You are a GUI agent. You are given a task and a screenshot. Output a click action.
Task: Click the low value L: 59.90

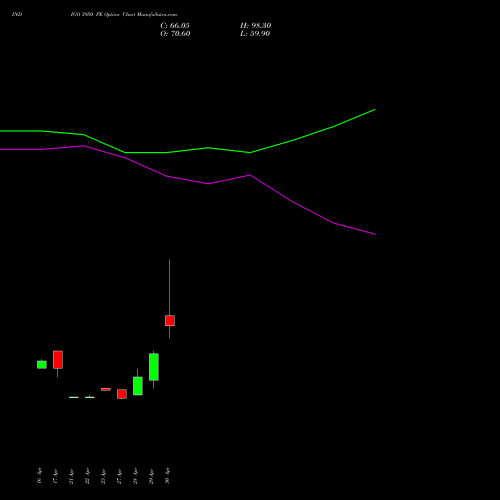[x=255, y=34]
